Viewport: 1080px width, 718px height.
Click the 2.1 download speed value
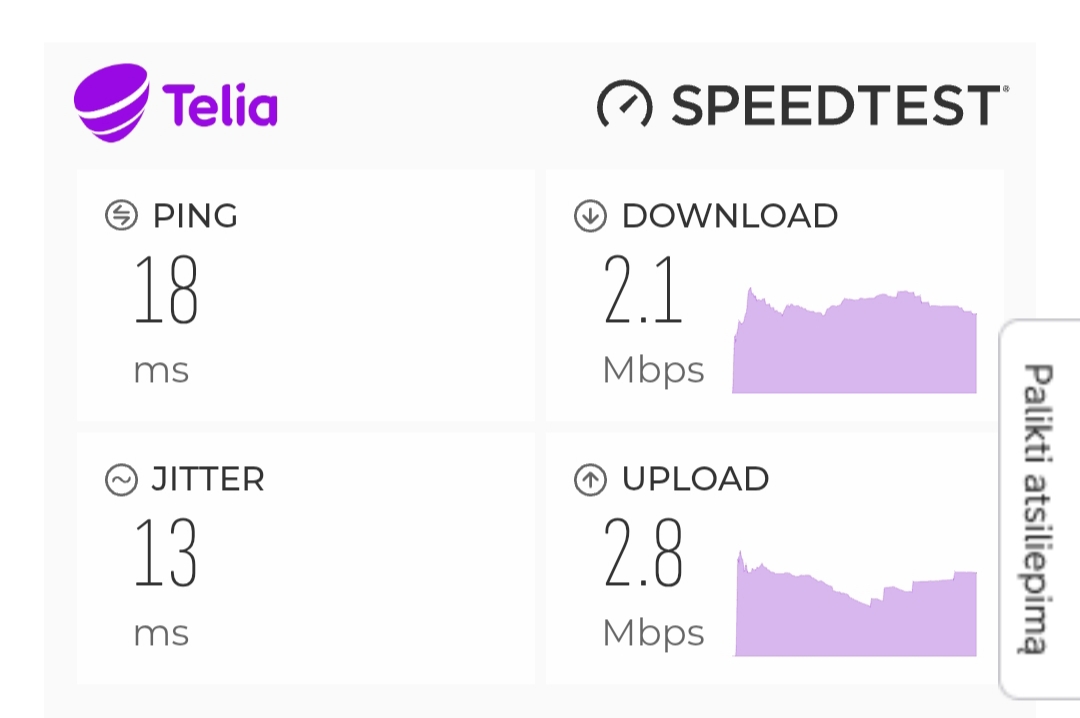(x=643, y=290)
